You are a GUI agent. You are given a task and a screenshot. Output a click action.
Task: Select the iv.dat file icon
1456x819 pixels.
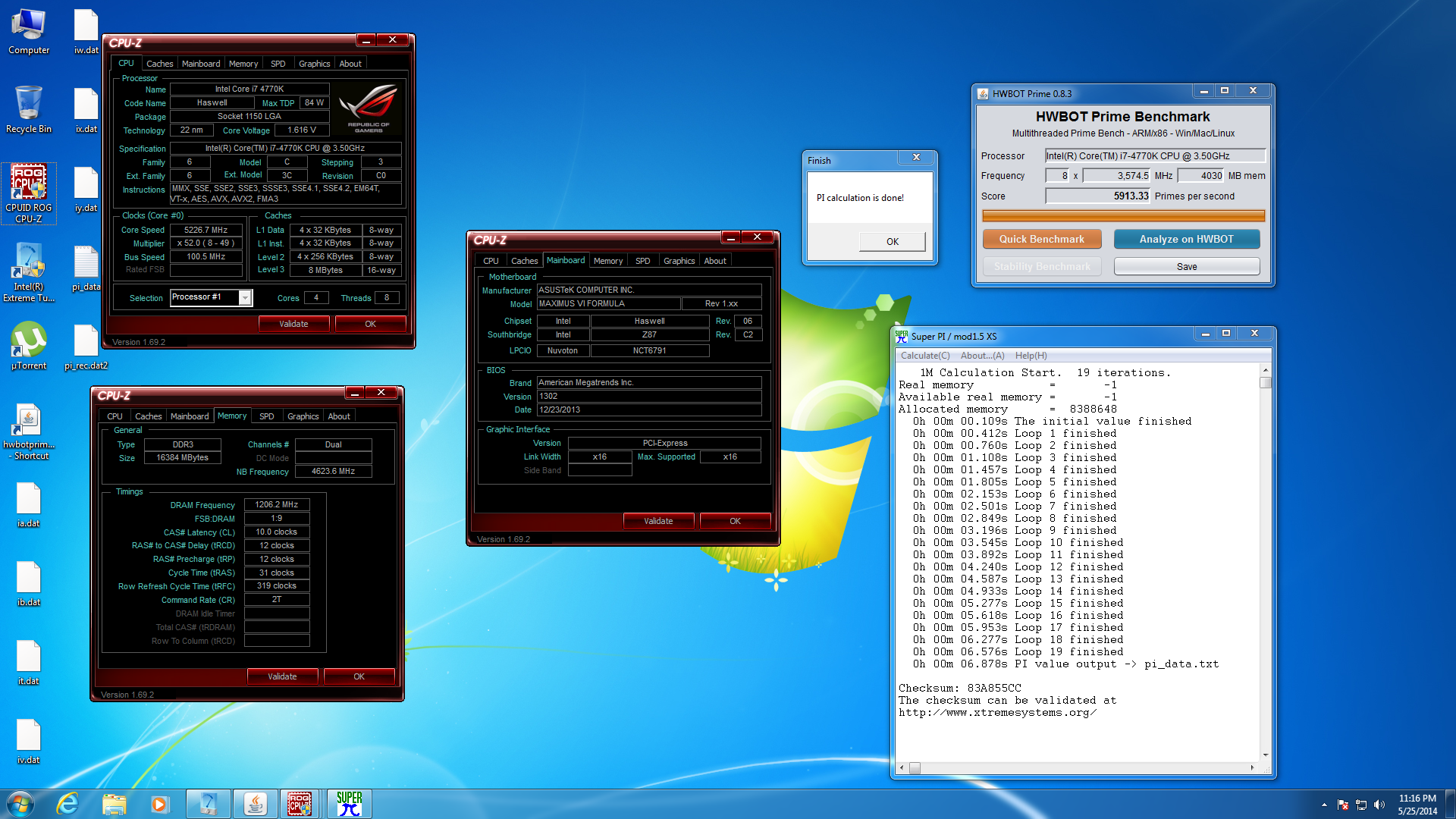pyautogui.click(x=28, y=742)
